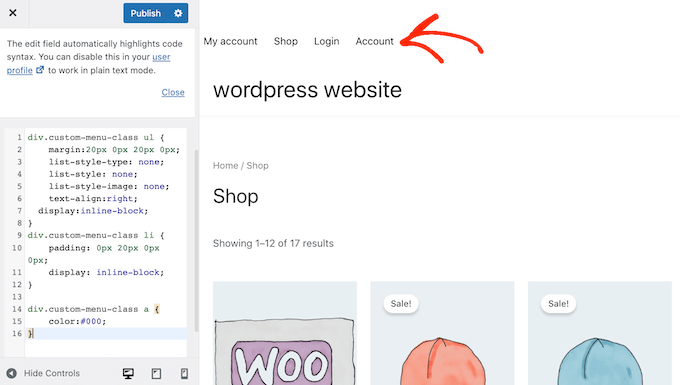Click the Hide Controls label
Viewport: 680px width, 385px height.
tap(52, 373)
